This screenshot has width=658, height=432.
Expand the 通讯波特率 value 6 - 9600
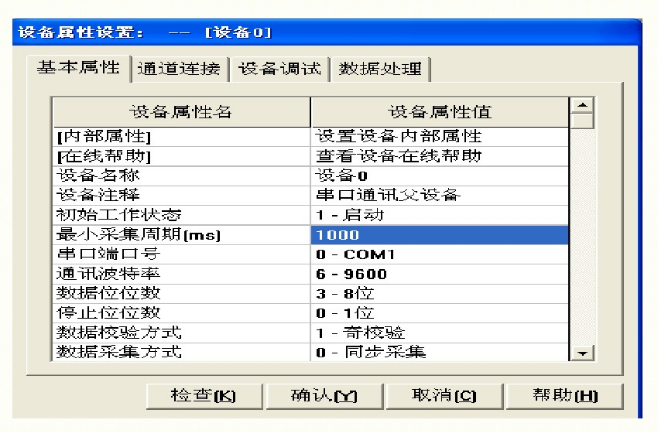[440, 273]
